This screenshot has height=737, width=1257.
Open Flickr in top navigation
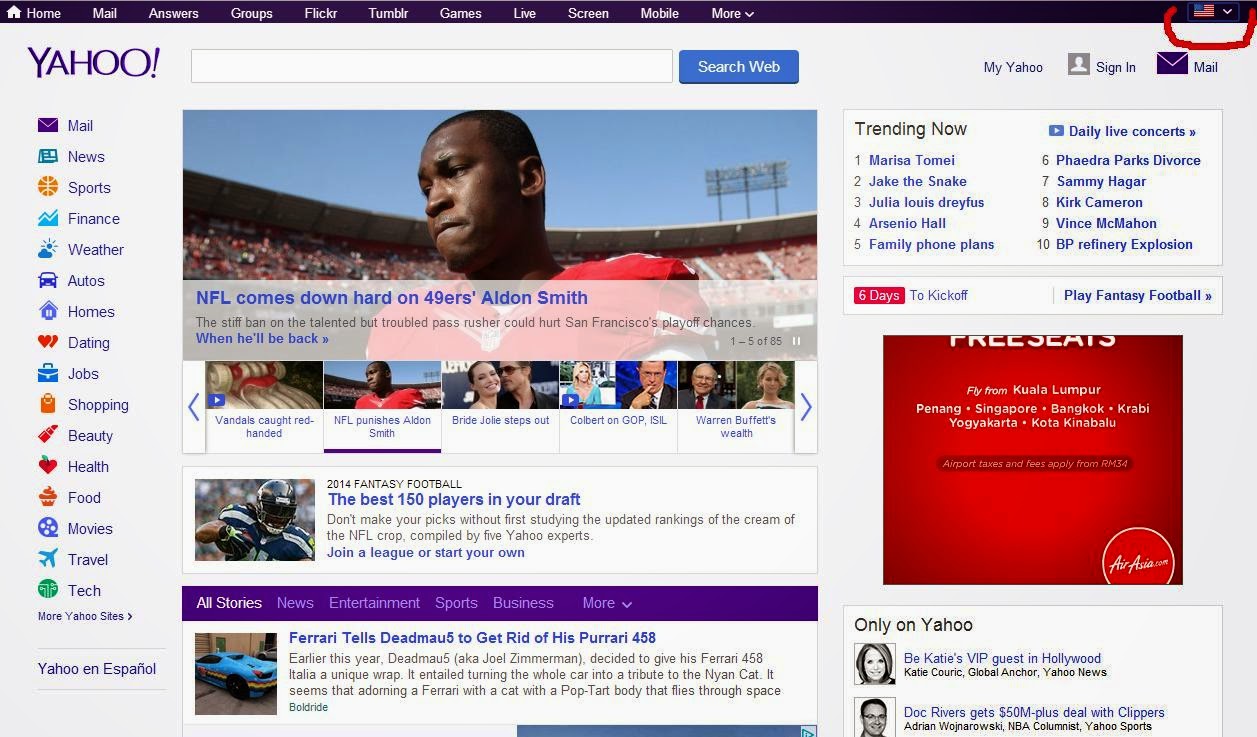tap(321, 13)
